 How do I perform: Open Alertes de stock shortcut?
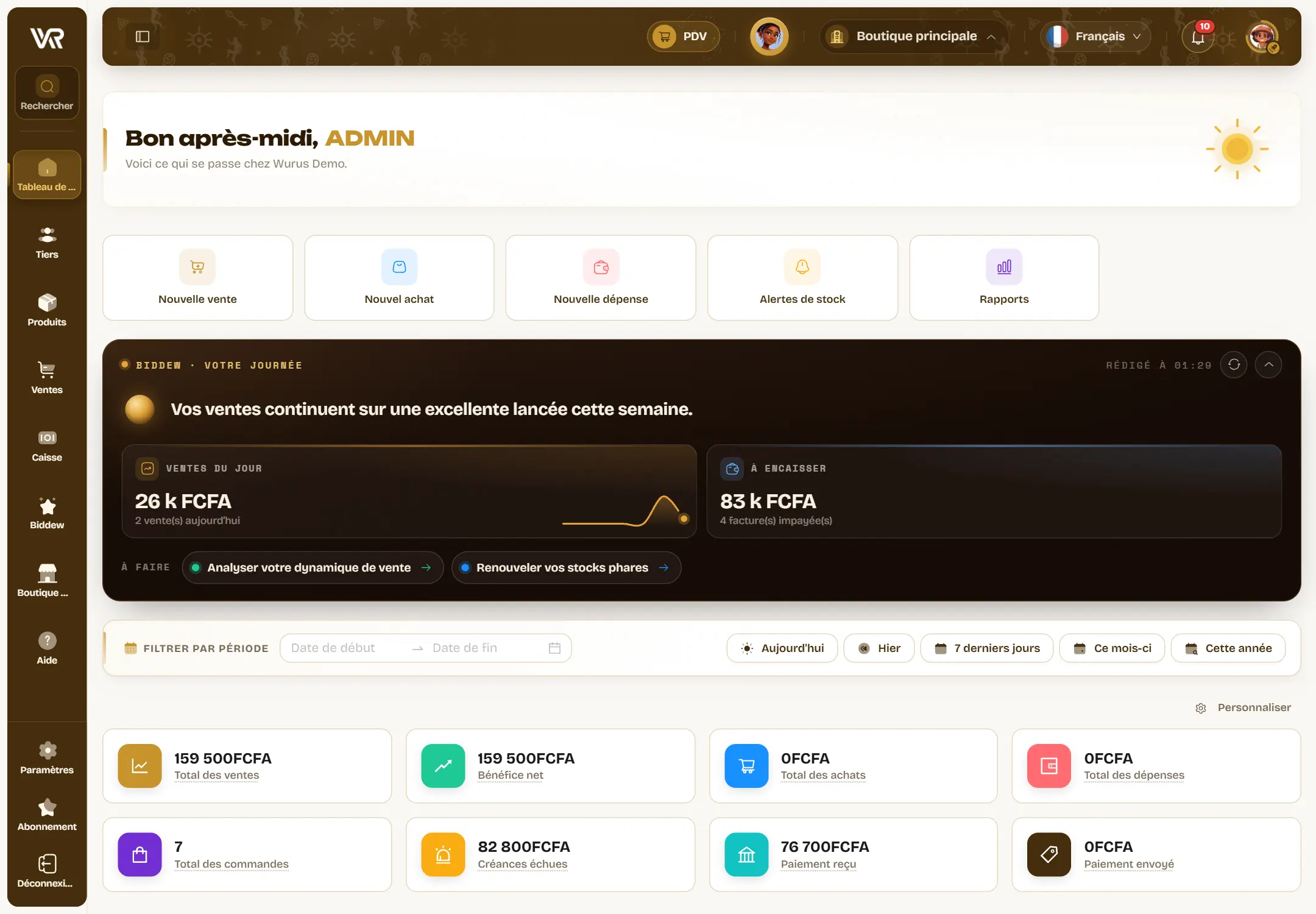click(x=802, y=278)
